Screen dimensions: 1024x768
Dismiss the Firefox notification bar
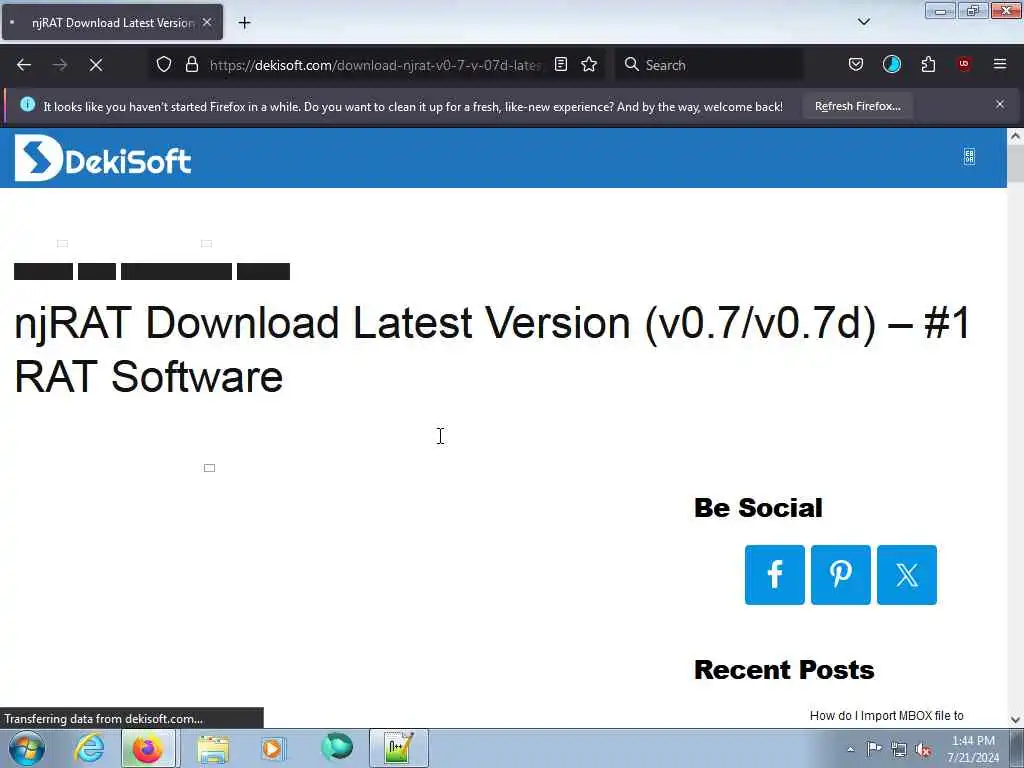pyautogui.click(x=1000, y=104)
